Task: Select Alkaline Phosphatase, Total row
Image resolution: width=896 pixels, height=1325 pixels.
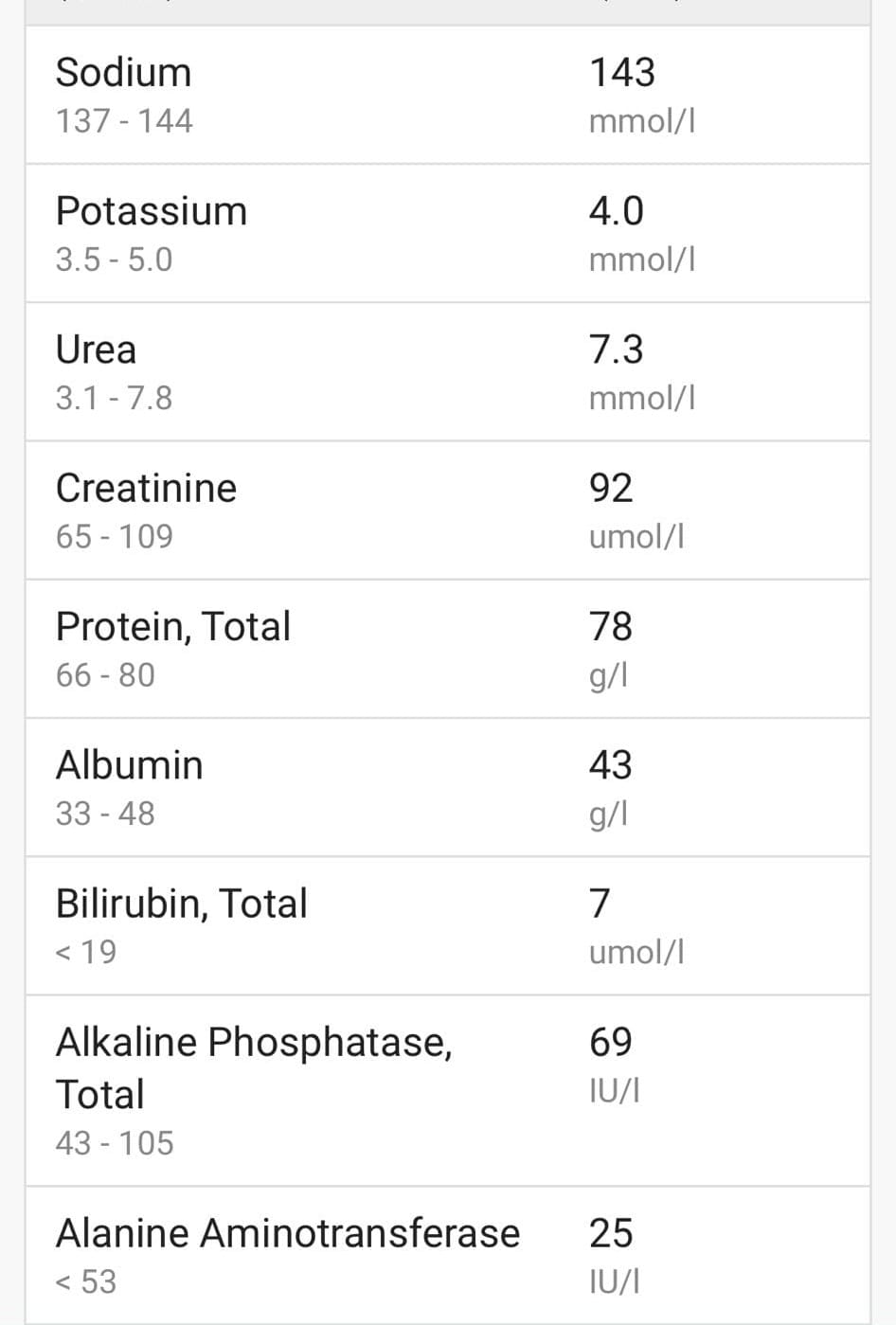Action: [447, 1090]
